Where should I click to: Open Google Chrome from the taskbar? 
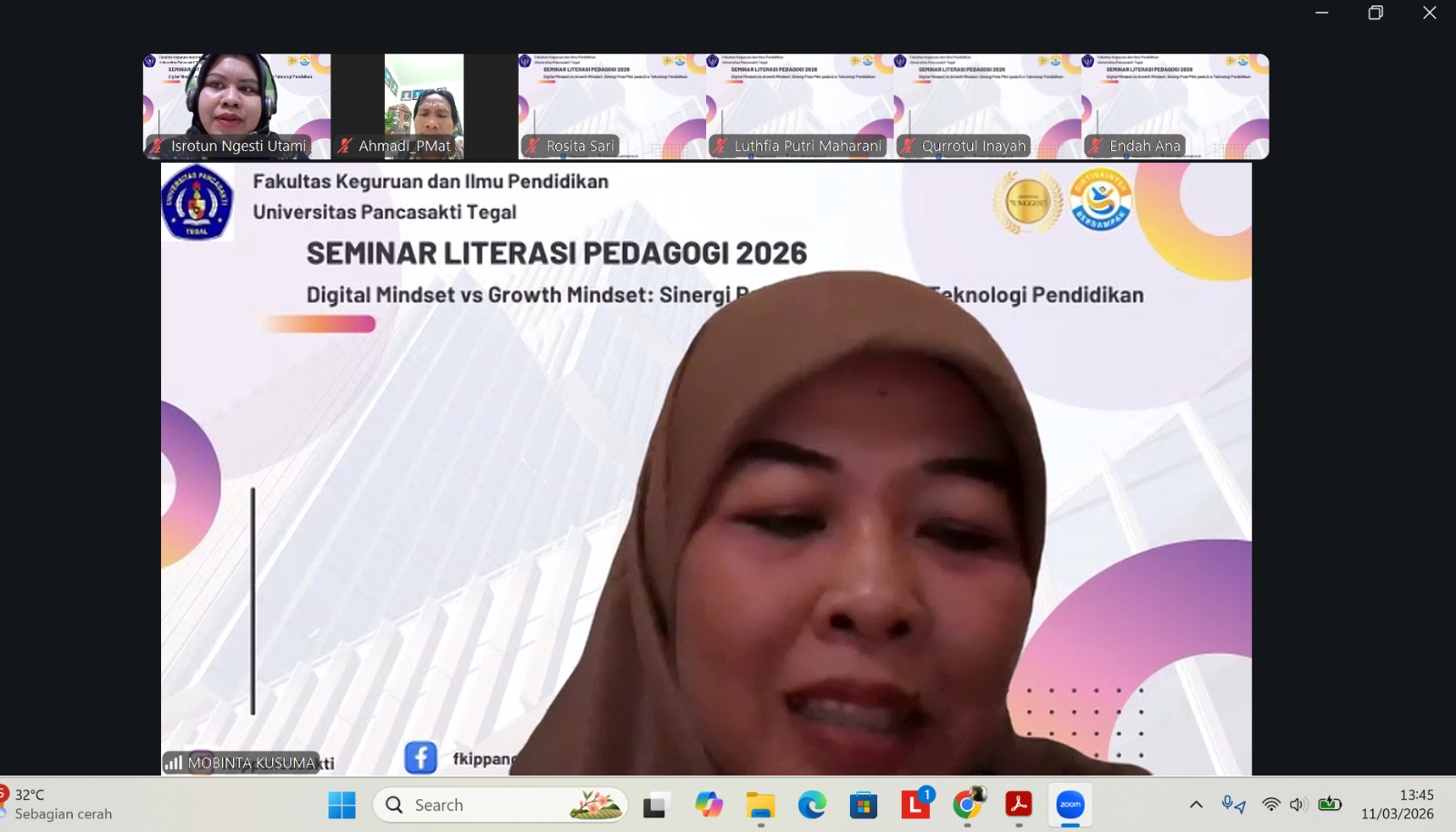click(x=968, y=805)
